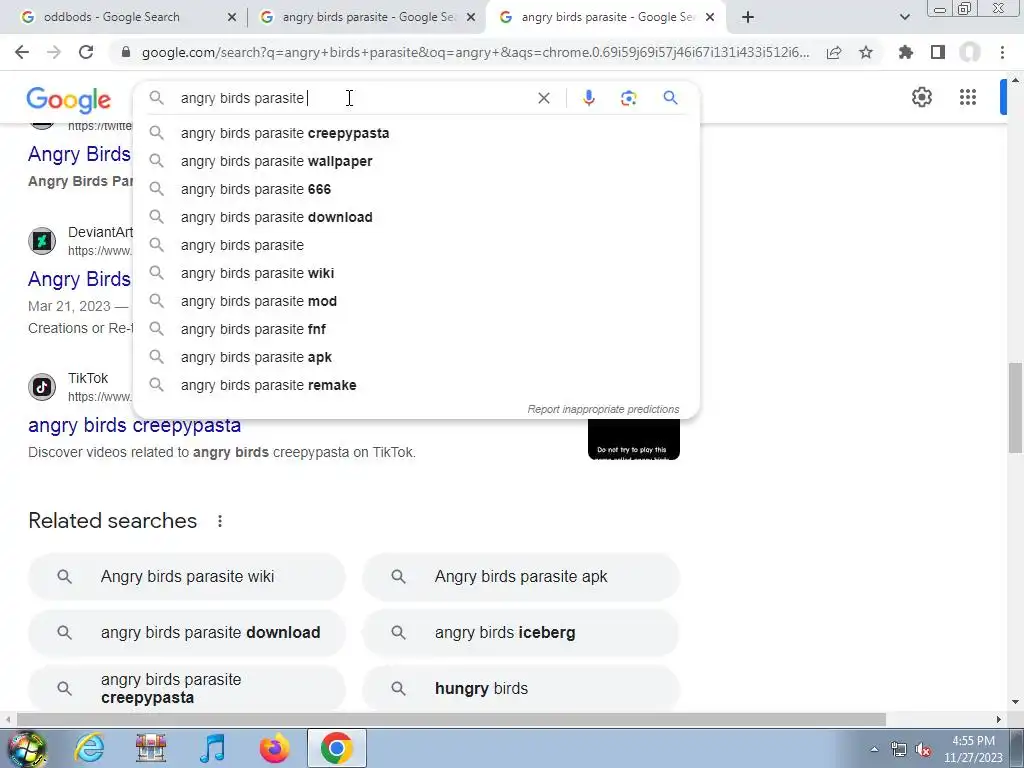Open the tab search dropdown arrow
The image size is (1024, 768).
904,17
